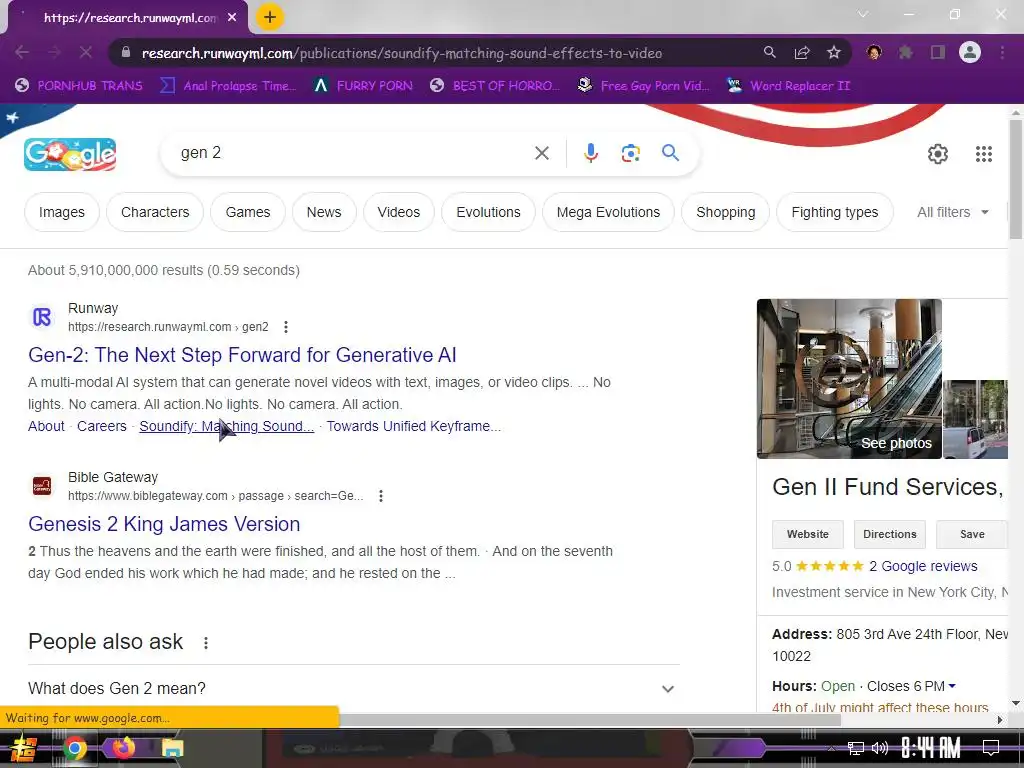Image resolution: width=1024 pixels, height=768 pixels.
Task: Open the Runway About sitelink
Action: (46, 426)
